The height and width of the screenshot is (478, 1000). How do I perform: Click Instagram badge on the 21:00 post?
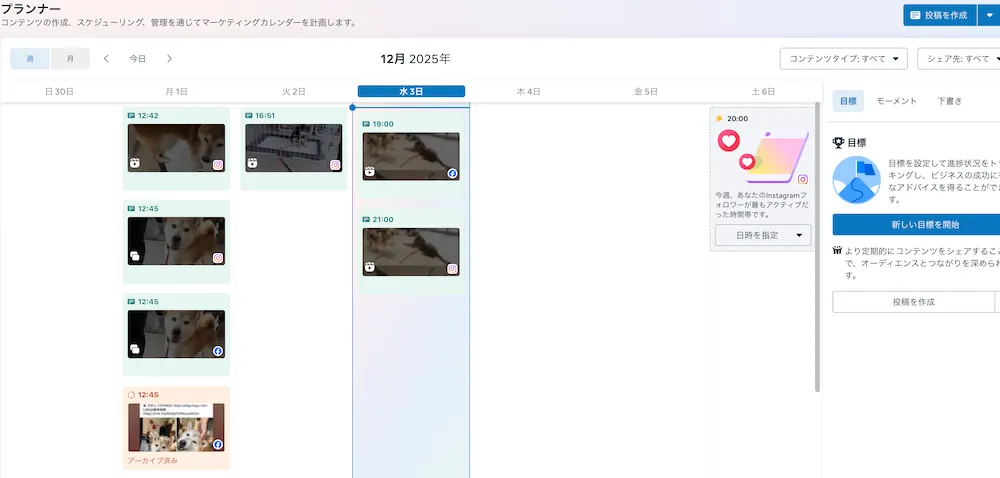coord(452,268)
